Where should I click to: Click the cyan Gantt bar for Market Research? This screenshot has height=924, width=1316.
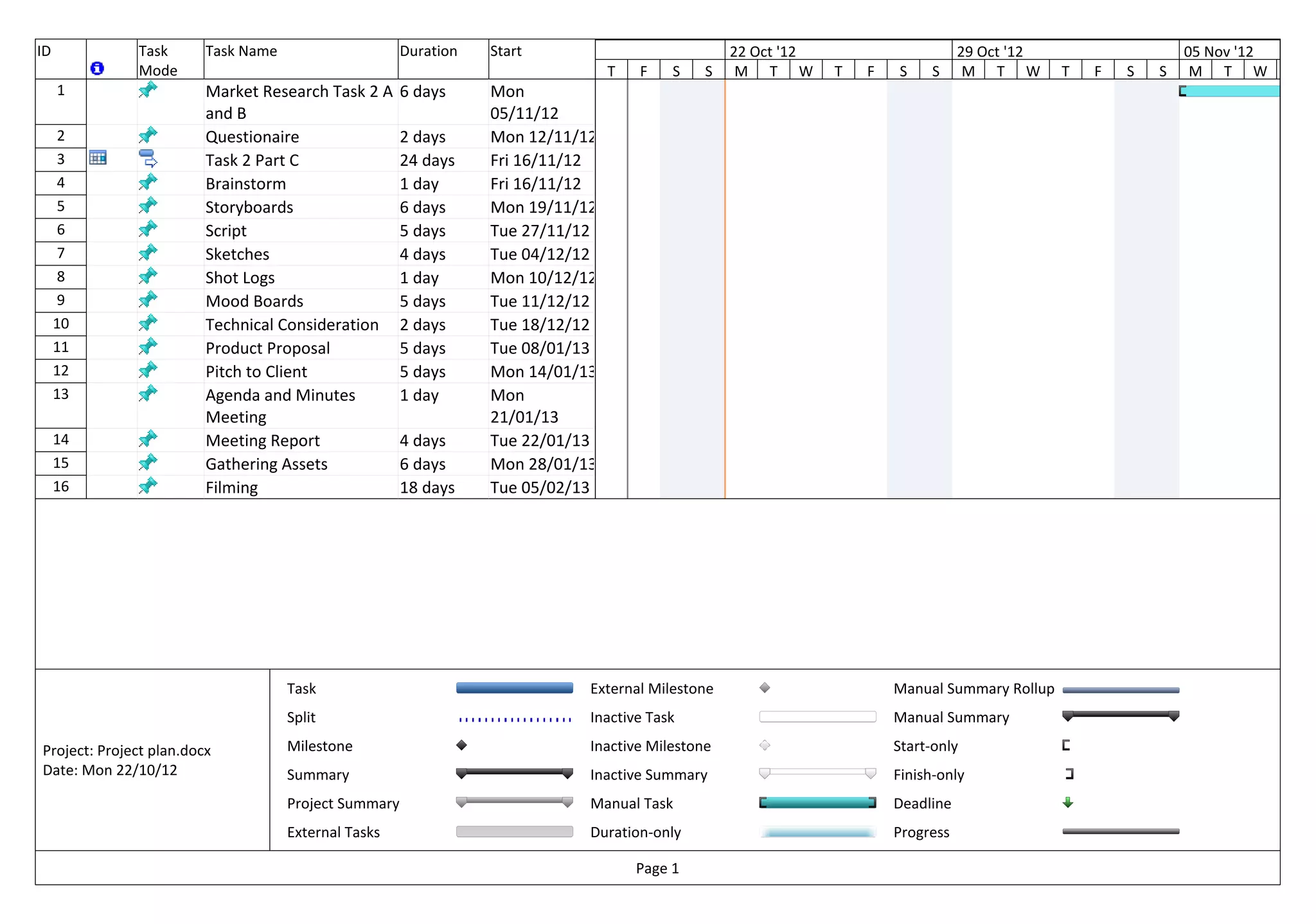click(1230, 91)
